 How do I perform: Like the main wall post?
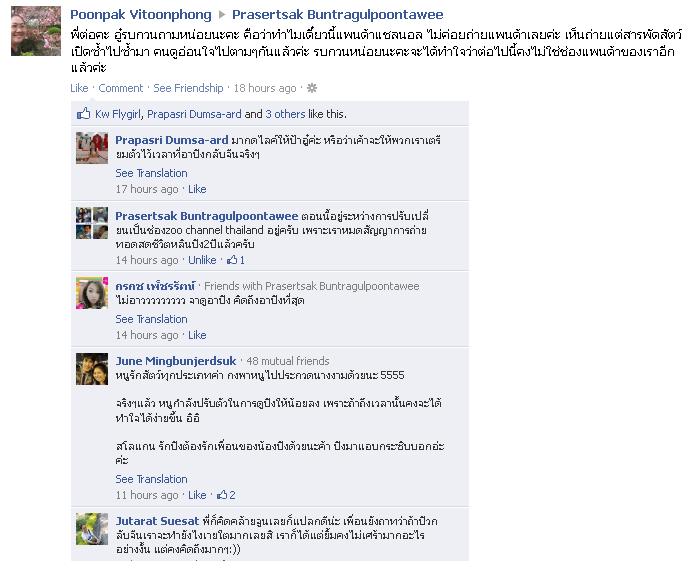(79, 88)
